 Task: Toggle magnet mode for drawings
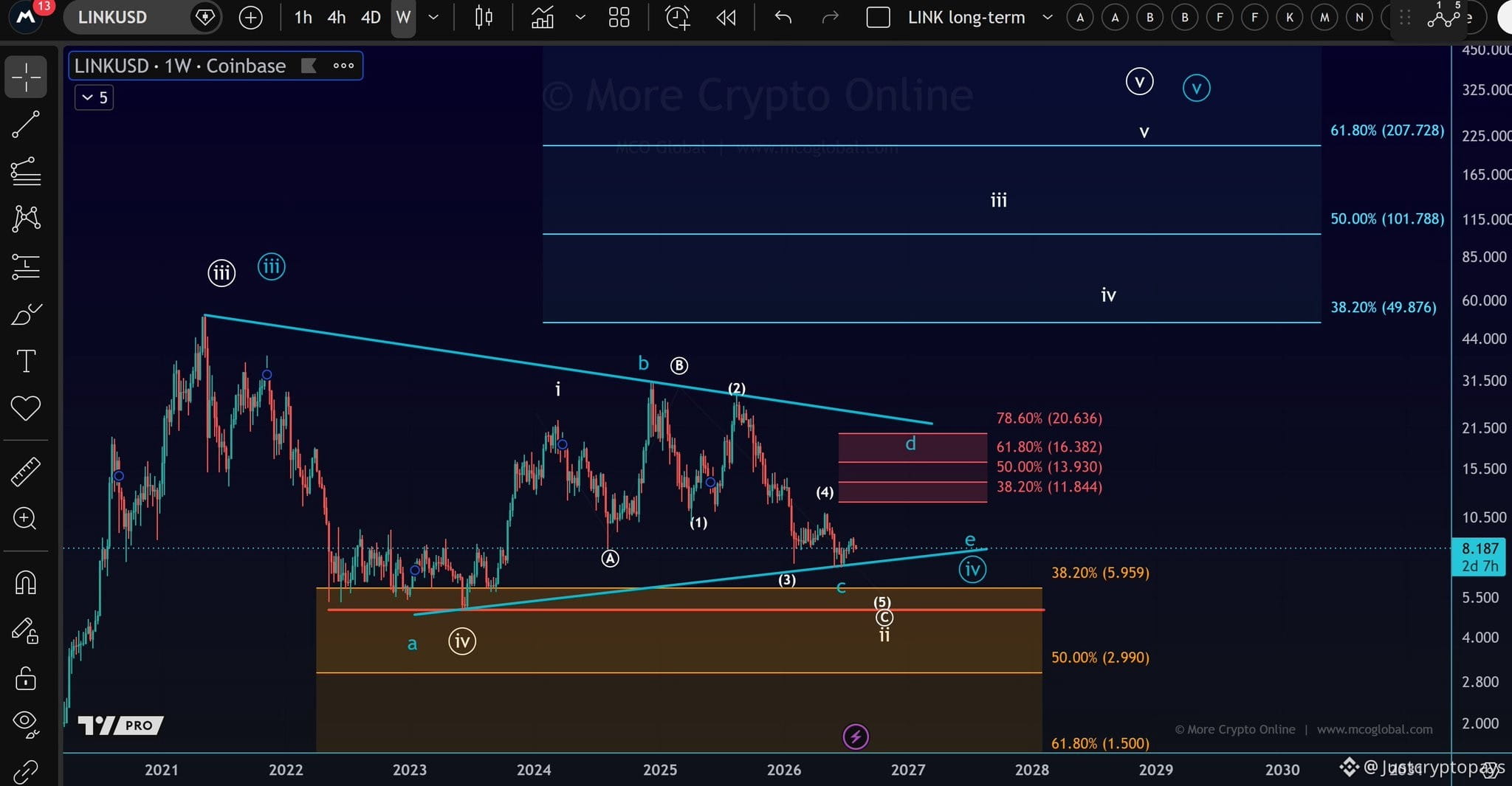pyautogui.click(x=26, y=583)
